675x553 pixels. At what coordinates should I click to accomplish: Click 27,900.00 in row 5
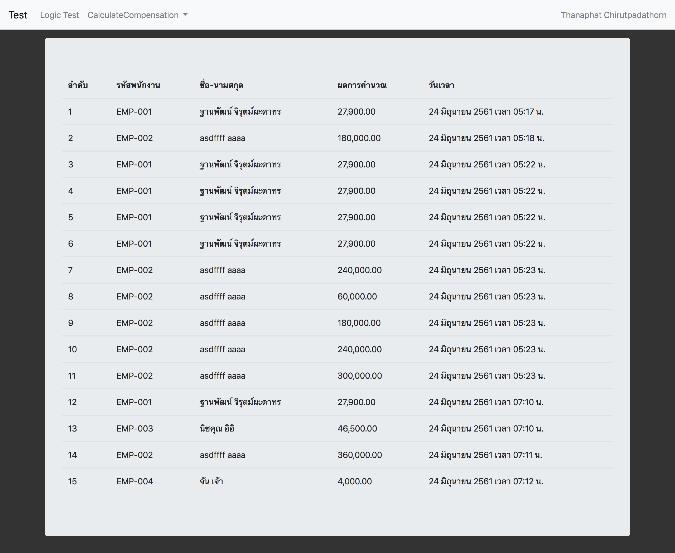click(x=356, y=217)
